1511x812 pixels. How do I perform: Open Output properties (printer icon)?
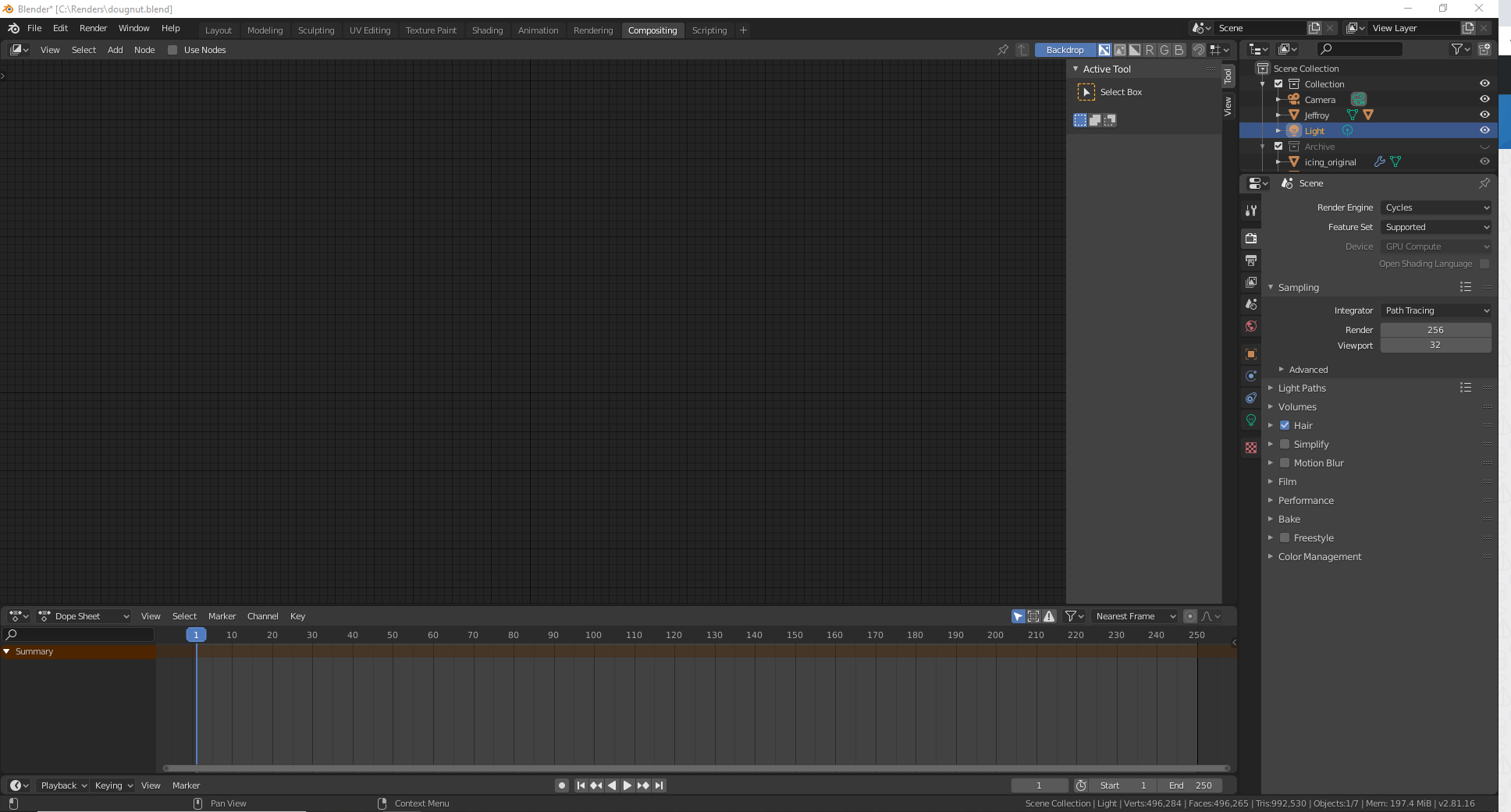[x=1251, y=260]
